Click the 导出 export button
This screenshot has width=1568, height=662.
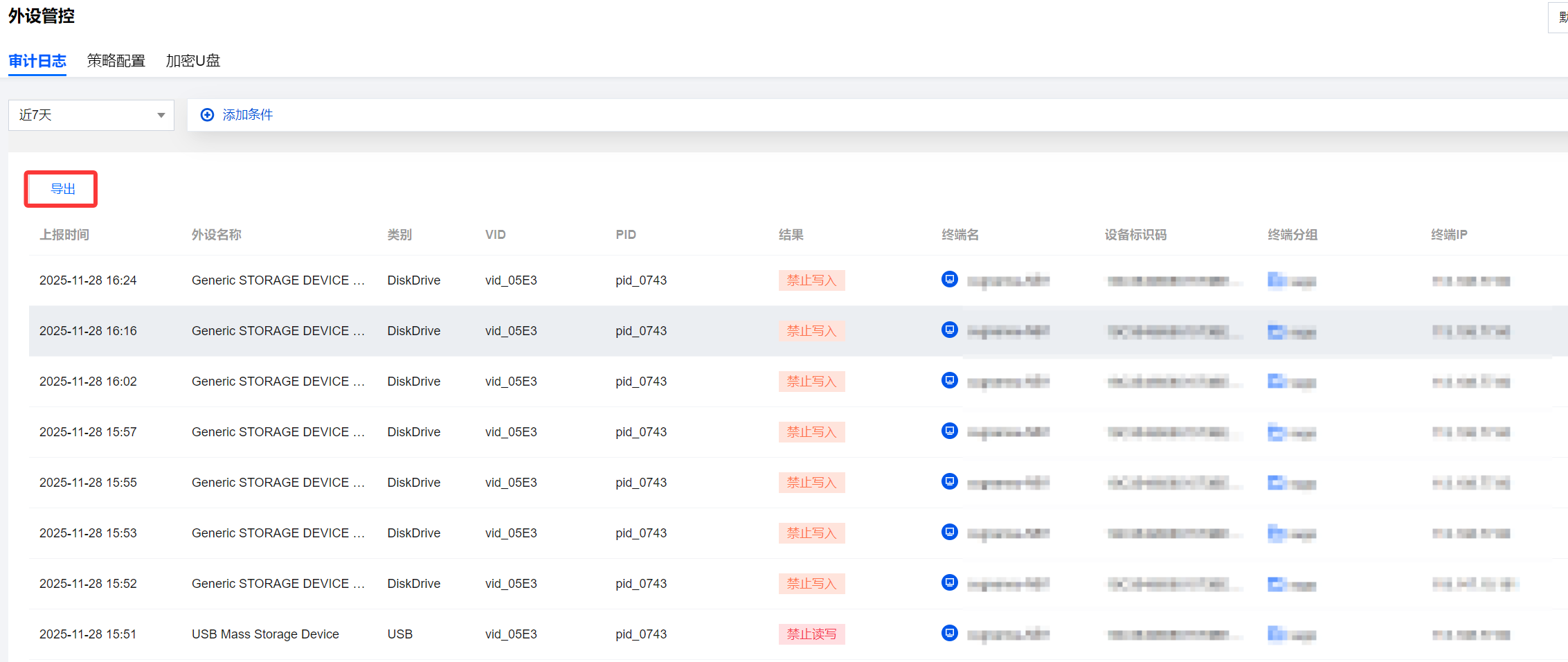tap(62, 189)
